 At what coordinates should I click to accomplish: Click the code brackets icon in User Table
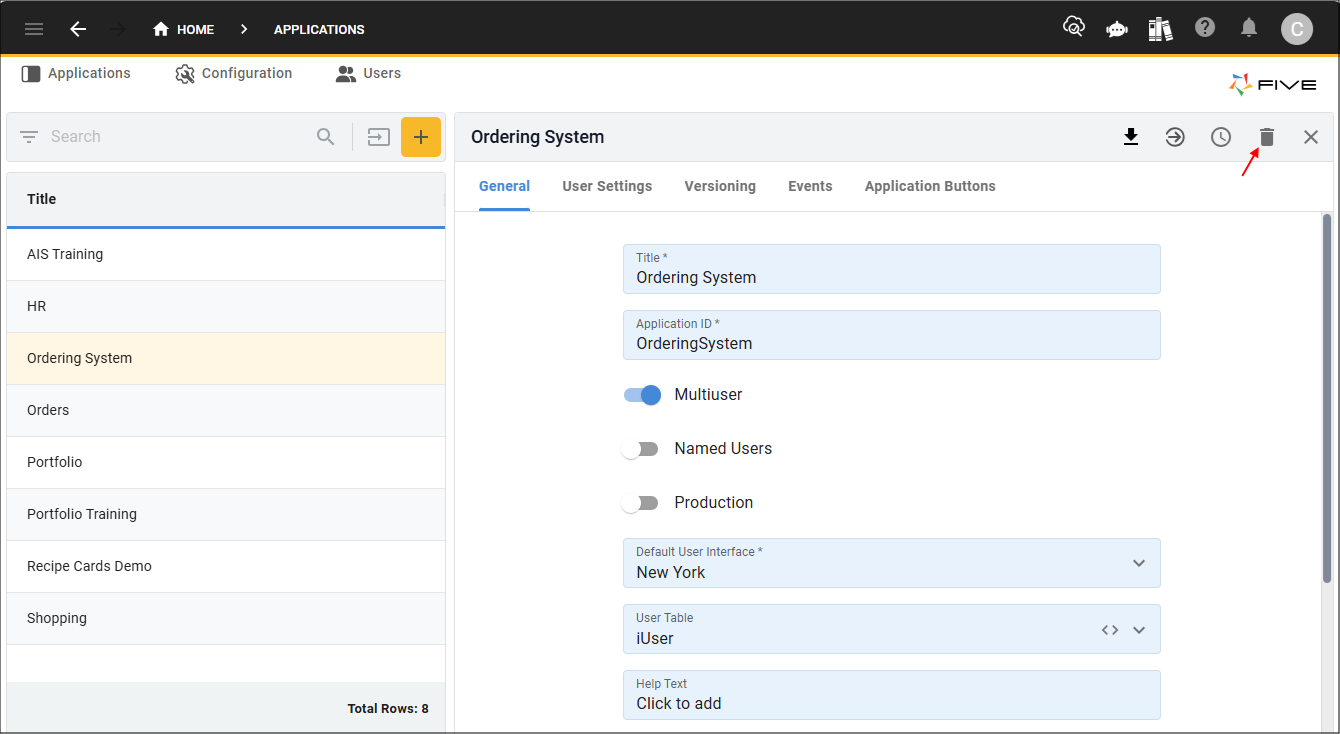(1110, 630)
